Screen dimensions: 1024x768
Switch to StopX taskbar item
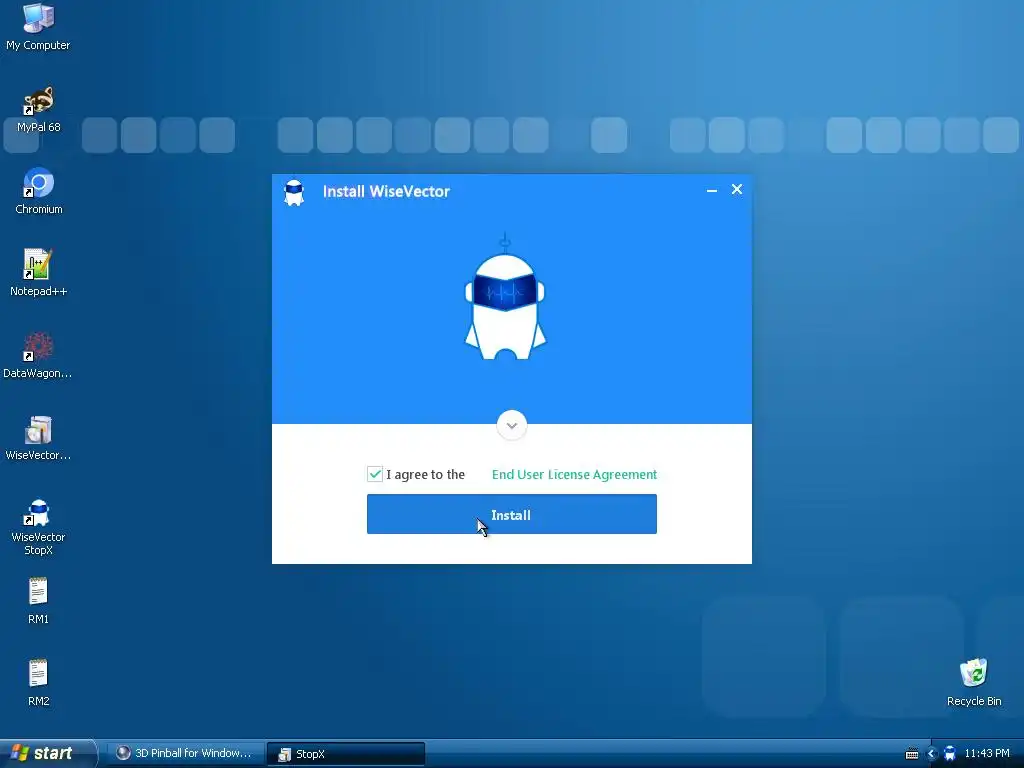pos(345,754)
